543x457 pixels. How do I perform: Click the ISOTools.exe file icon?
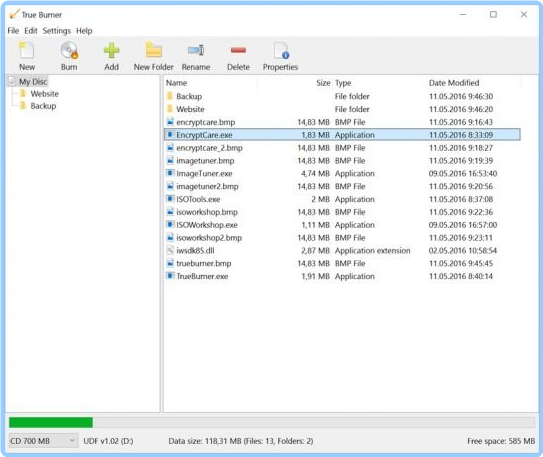170,199
